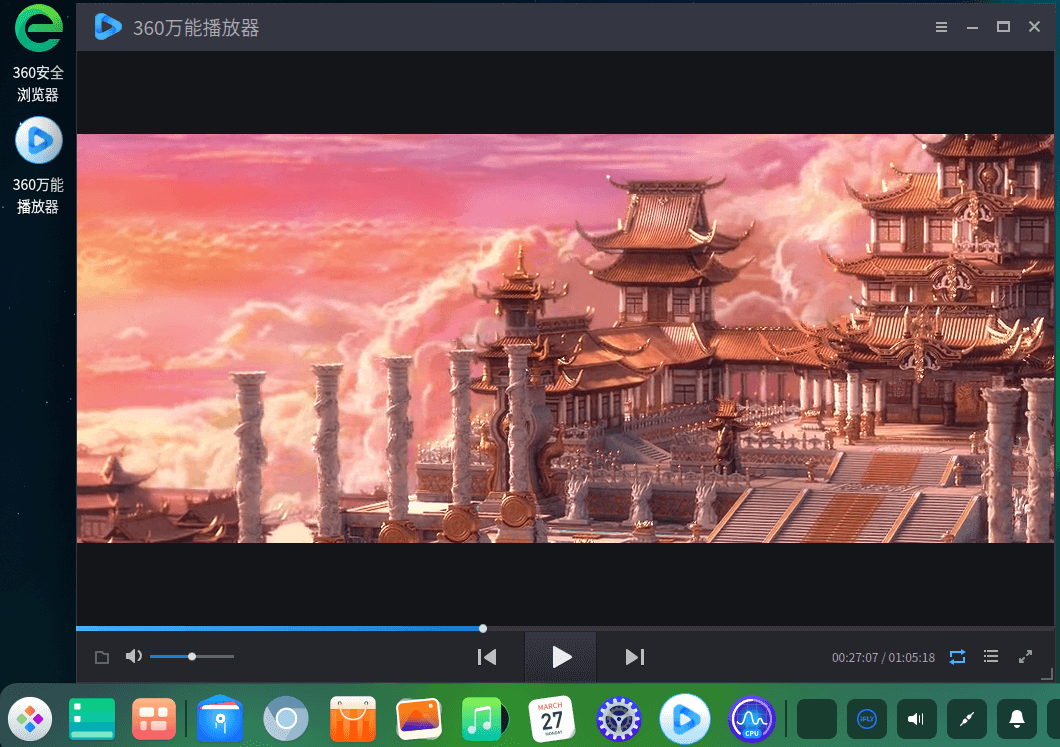Click the video frame area
Viewport: 1060px width, 747px height.
point(565,338)
